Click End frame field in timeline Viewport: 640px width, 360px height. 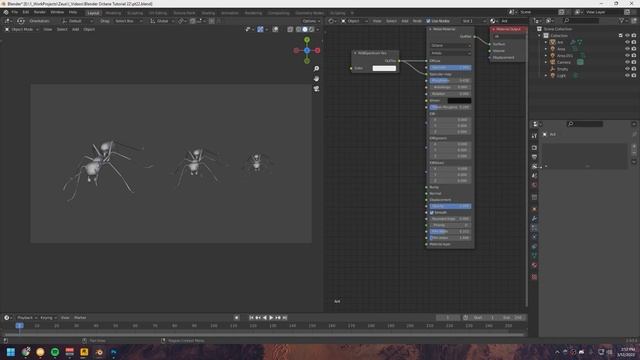coord(513,318)
